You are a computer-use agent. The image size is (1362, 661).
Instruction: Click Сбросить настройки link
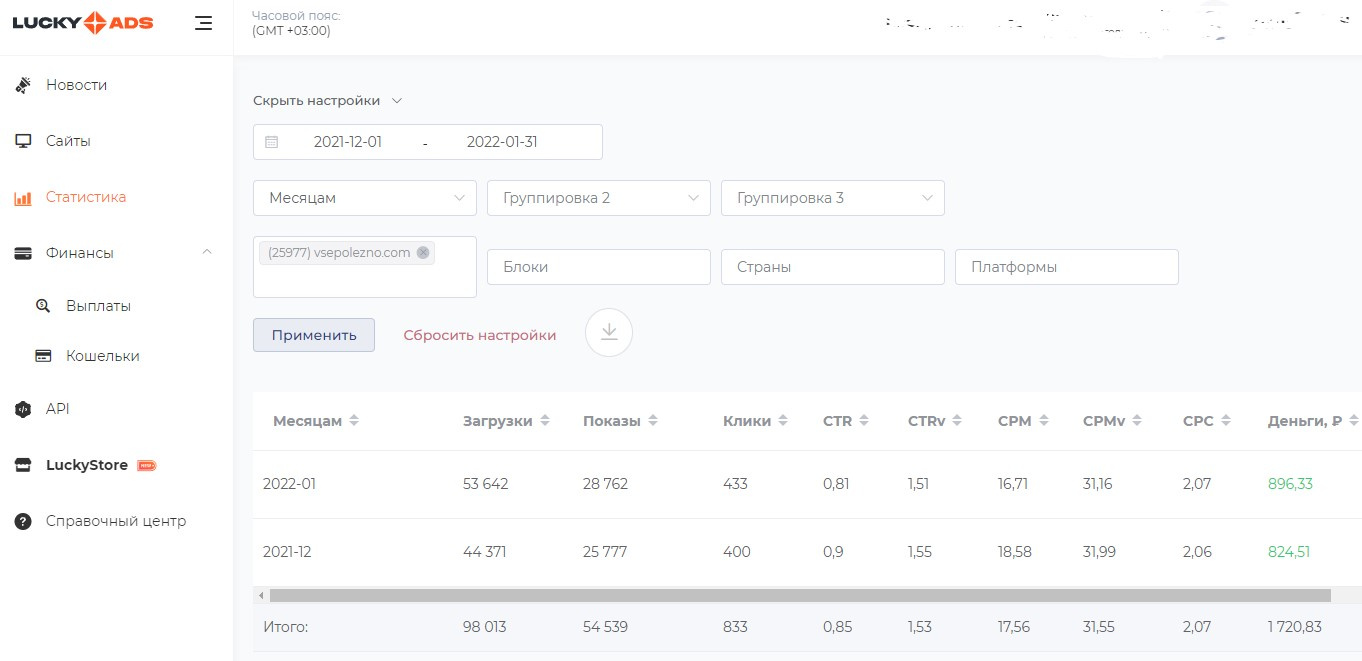[x=479, y=335]
